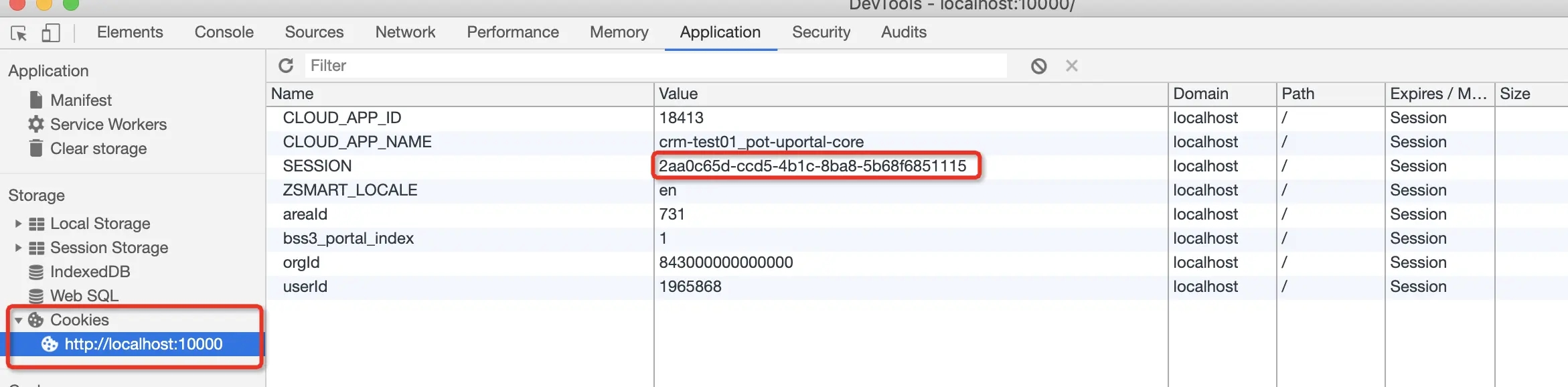Image resolution: width=1568 pixels, height=387 pixels.
Task: Expand the Session Storage tree node
Action: pos(18,248)
